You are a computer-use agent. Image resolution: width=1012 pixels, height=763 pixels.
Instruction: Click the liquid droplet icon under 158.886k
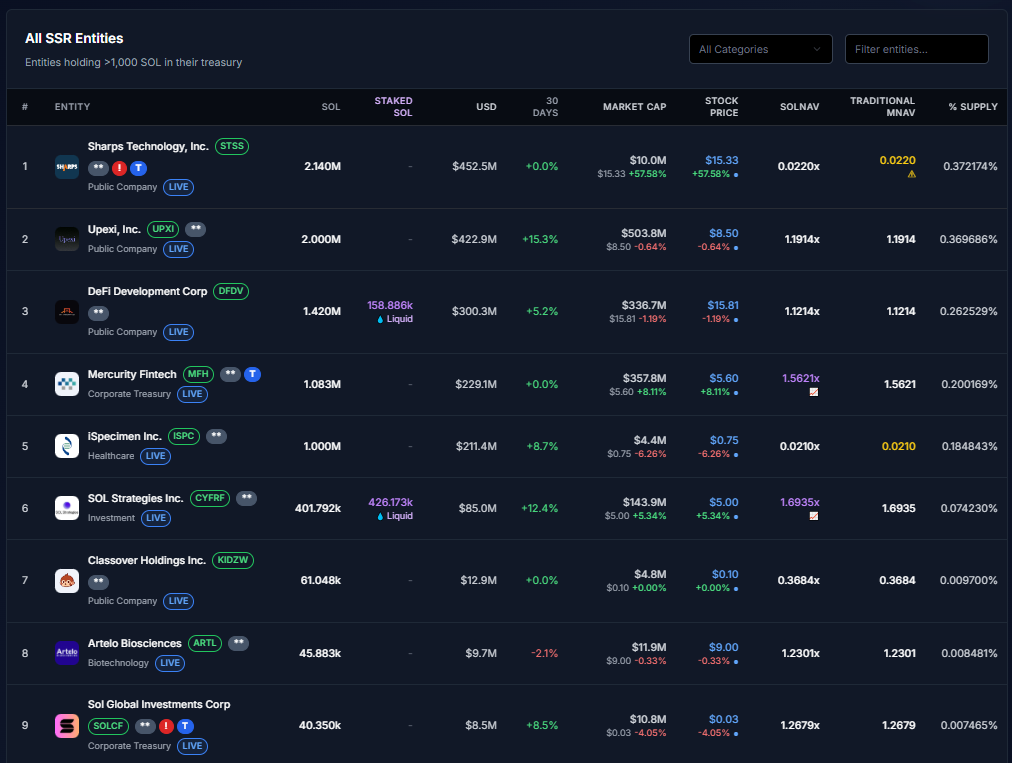pyautogui.click(x=380, y=320)
